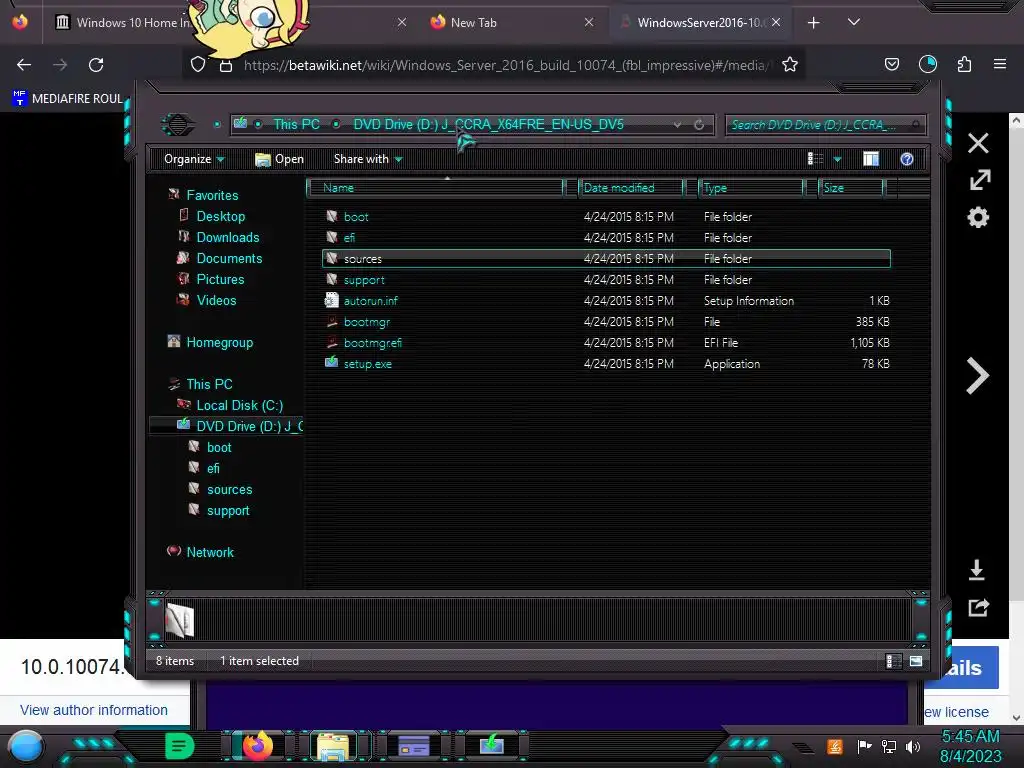
Task: Go back in Firefox
Action: (24, 65)
